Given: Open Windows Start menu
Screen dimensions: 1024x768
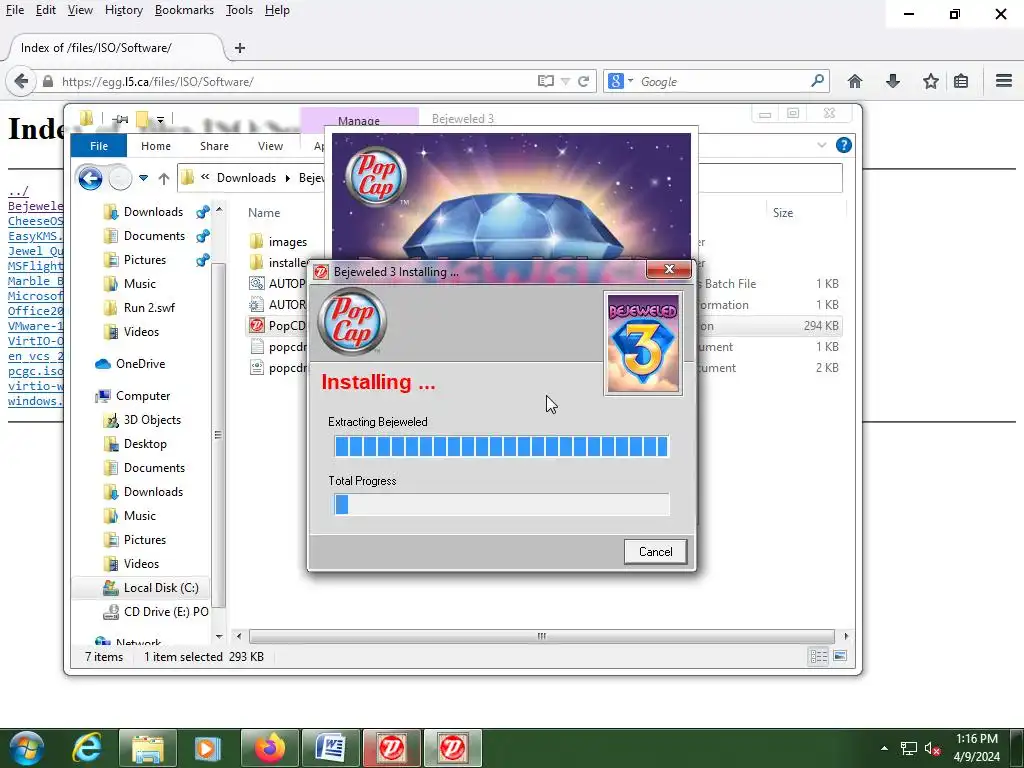Looking at the screenshot, I should click(25, 748).
